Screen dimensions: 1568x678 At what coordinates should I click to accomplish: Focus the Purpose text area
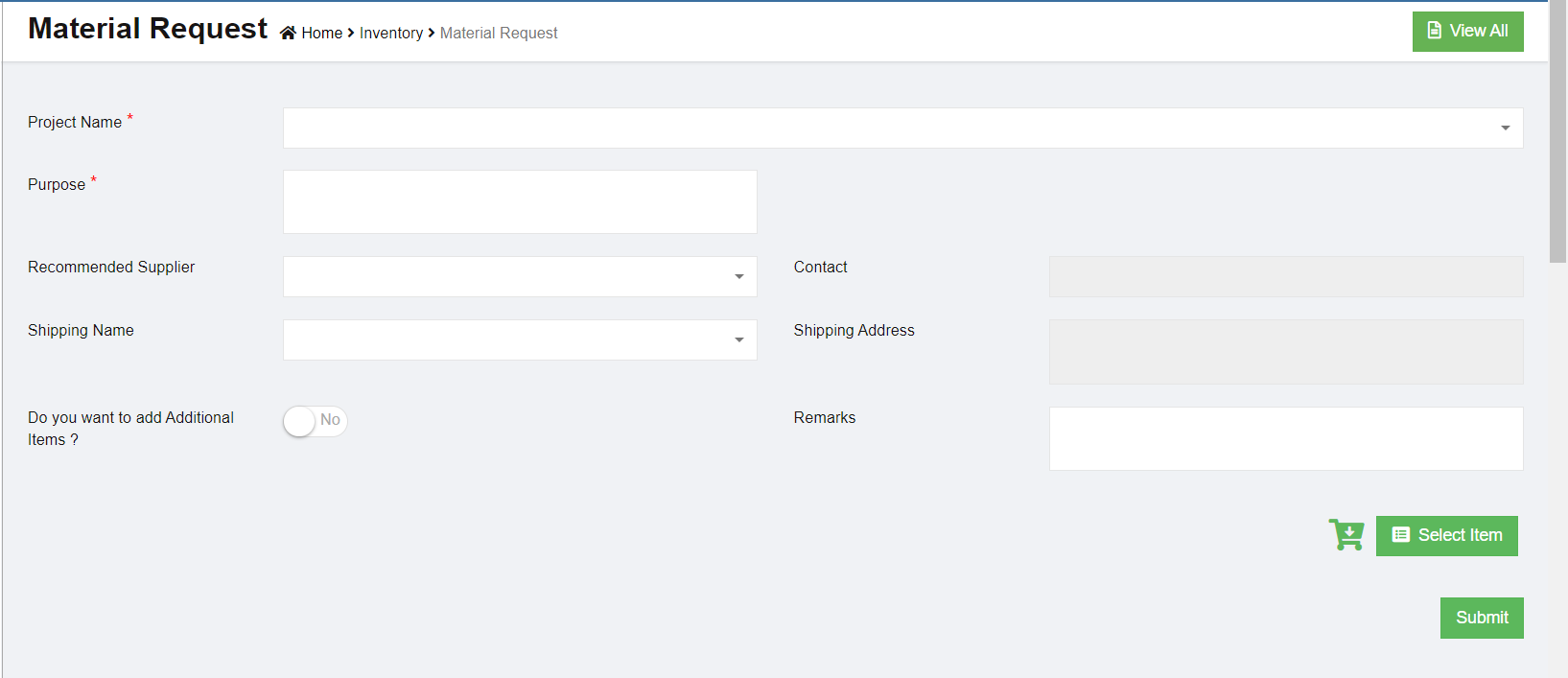point(519,202)
